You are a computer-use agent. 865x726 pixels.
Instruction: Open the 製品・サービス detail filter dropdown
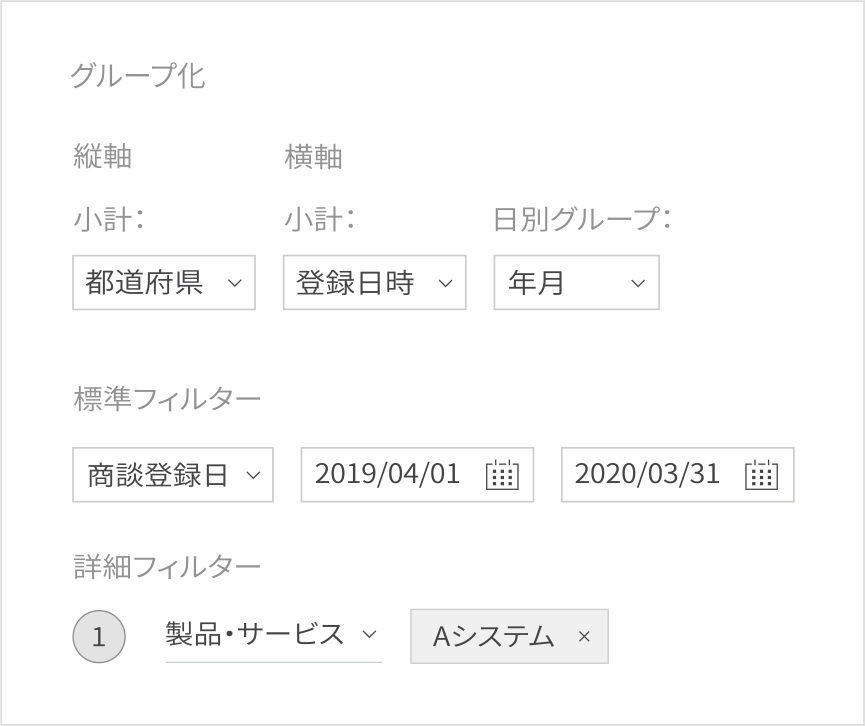pos(272,634)
